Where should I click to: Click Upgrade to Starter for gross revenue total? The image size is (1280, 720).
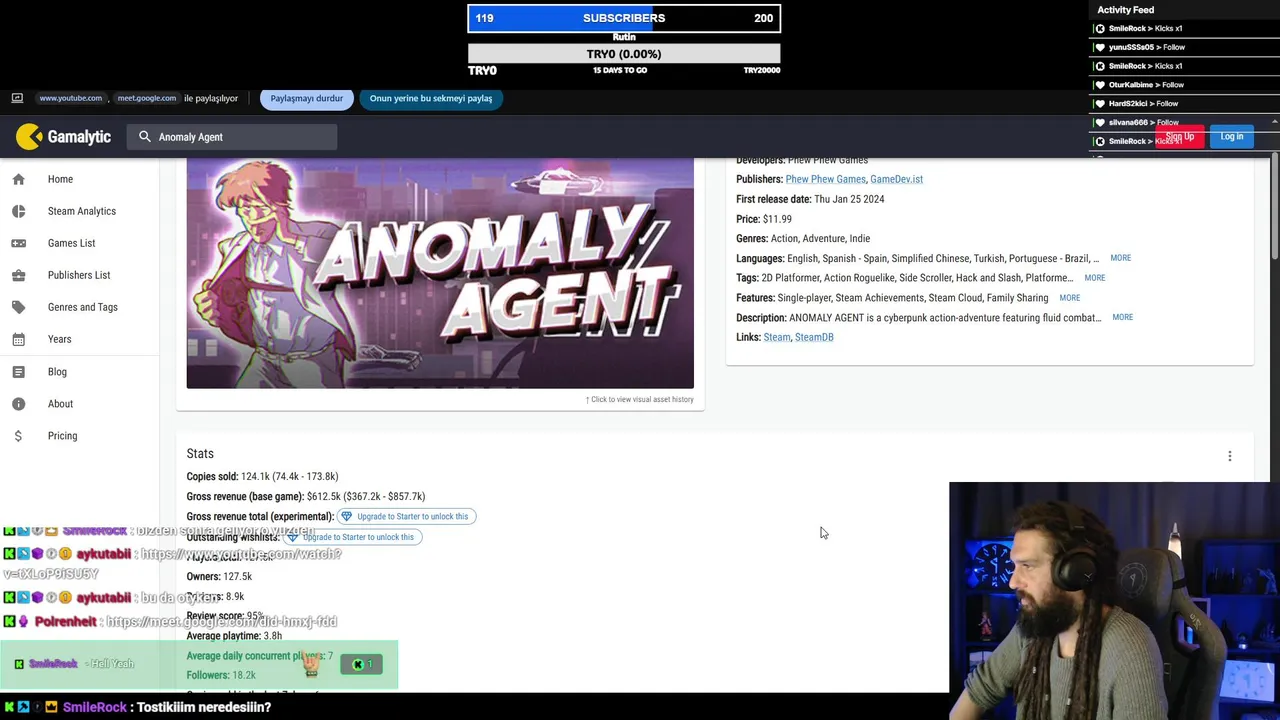tap(406, 516)
